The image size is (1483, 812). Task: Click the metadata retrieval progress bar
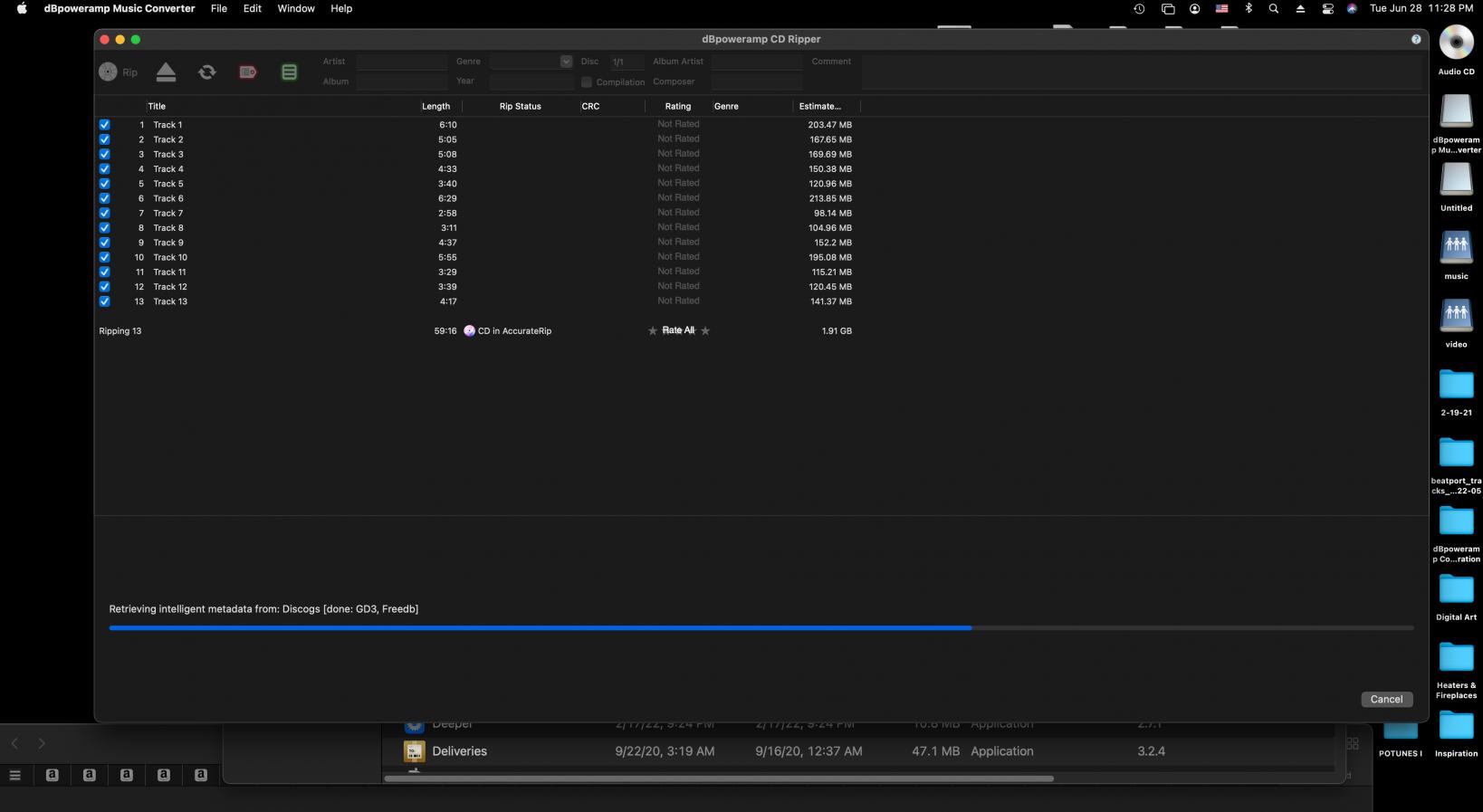point(761,627)
